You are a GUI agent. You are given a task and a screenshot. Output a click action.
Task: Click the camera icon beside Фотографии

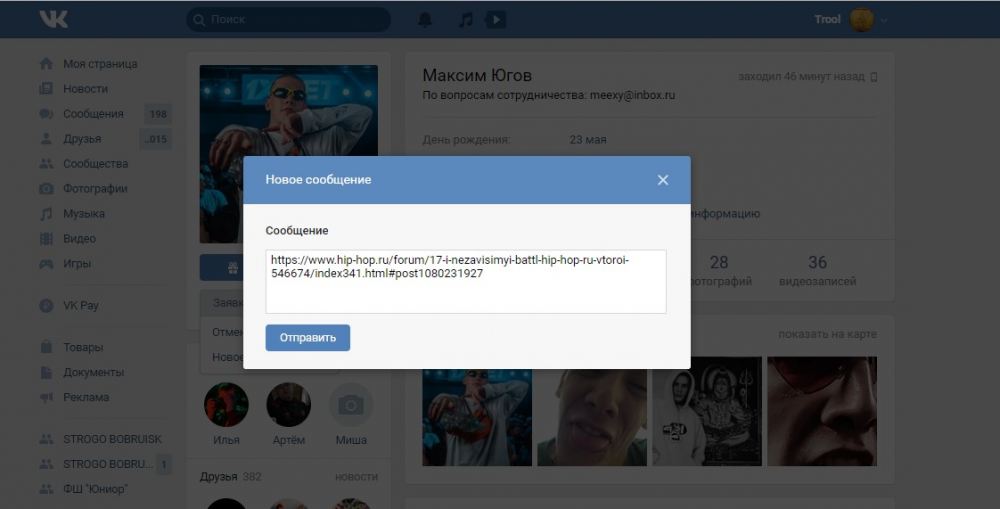coord(46,189)
